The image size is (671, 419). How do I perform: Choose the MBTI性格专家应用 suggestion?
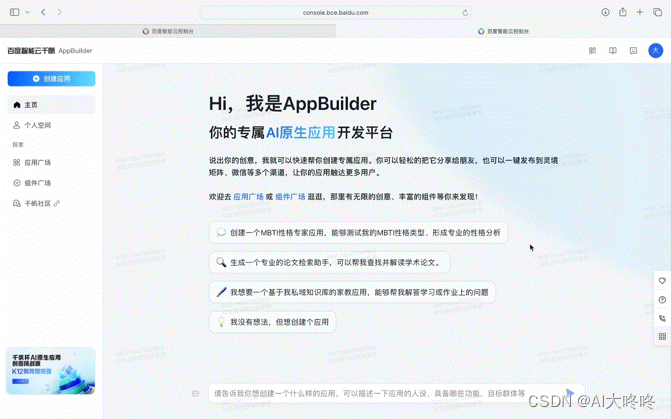(x=358, y=233)
